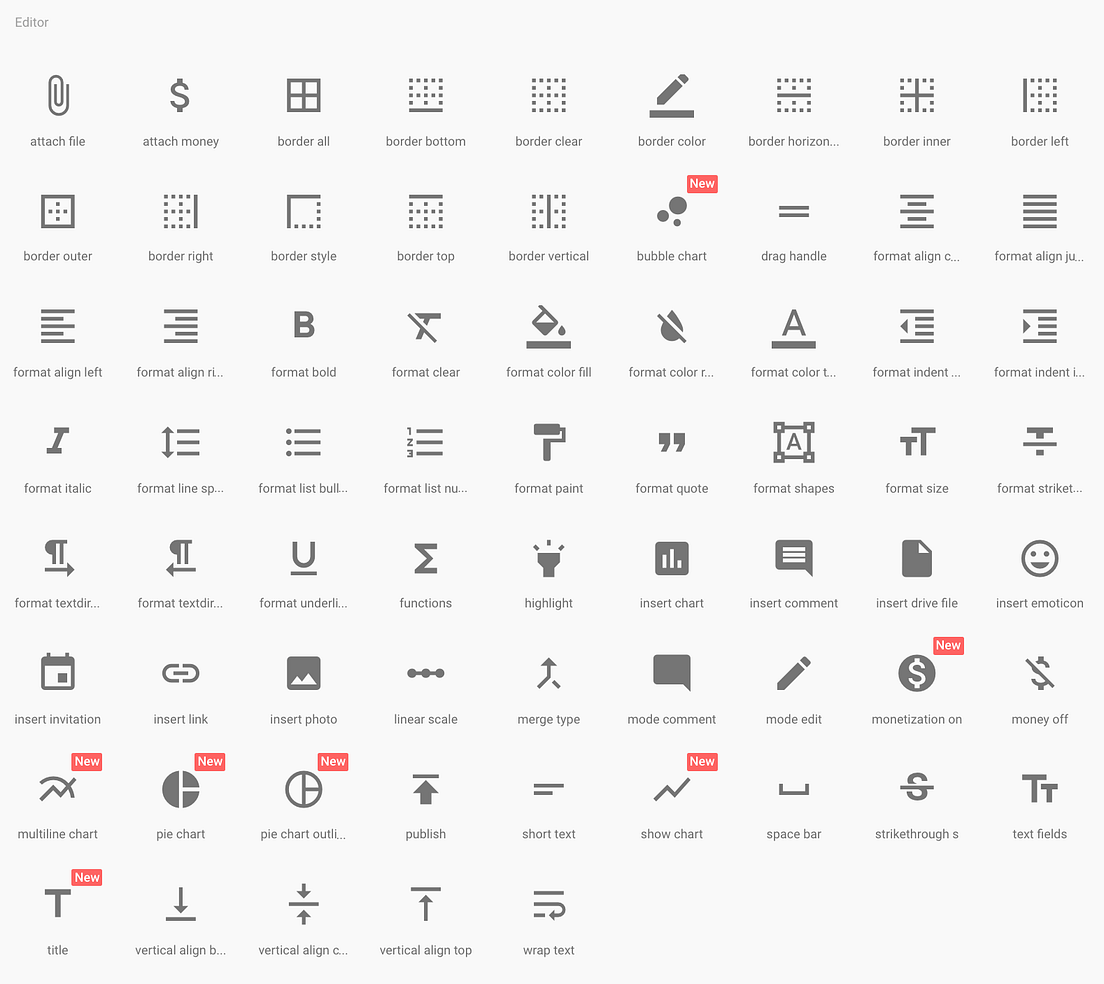The height and width of the screenshot is (984, 1104).
Task: Click the attach file paperclip icon
Action: pos(57,95)
